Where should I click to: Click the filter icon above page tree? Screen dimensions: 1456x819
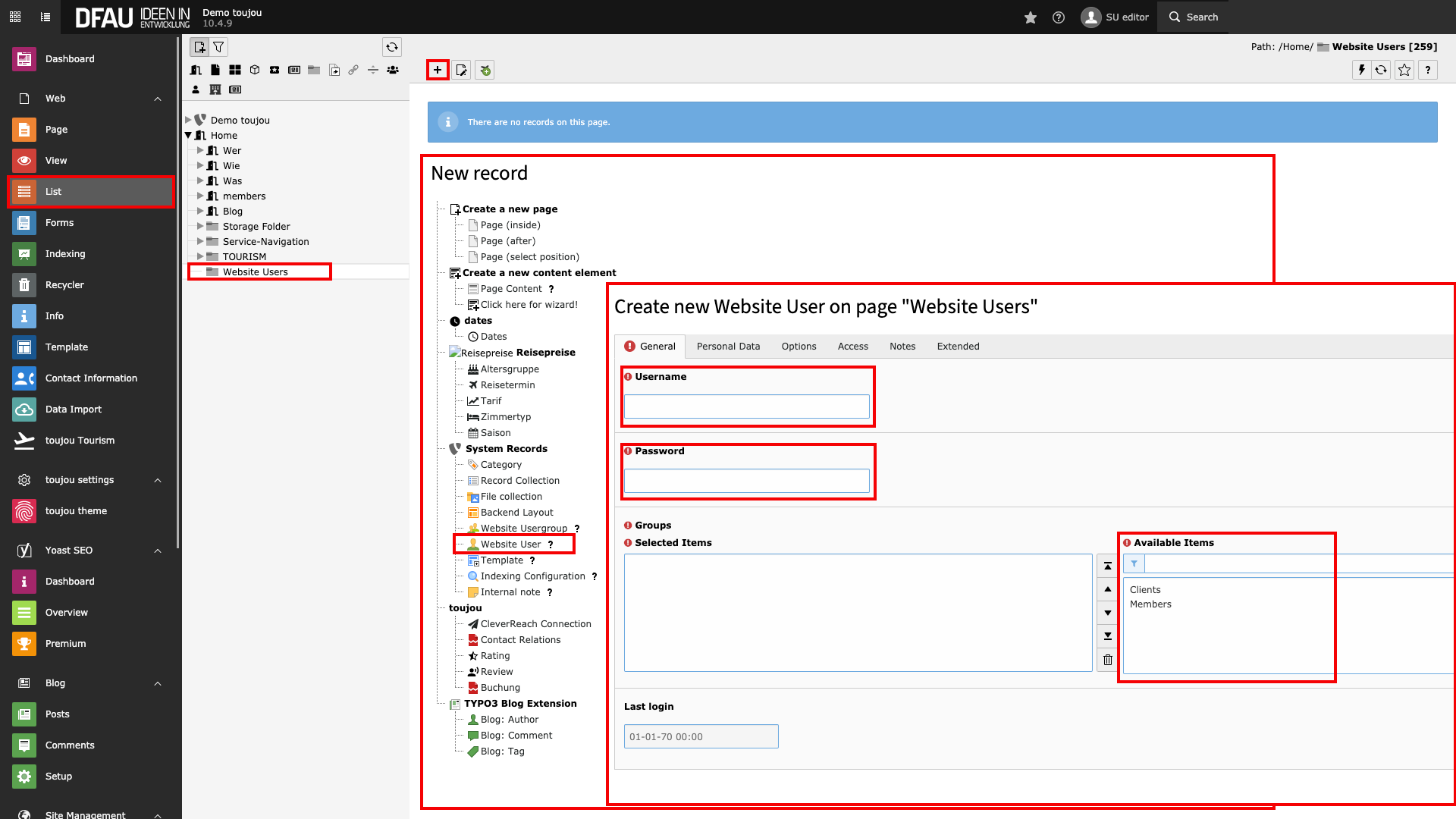(218, 47)
